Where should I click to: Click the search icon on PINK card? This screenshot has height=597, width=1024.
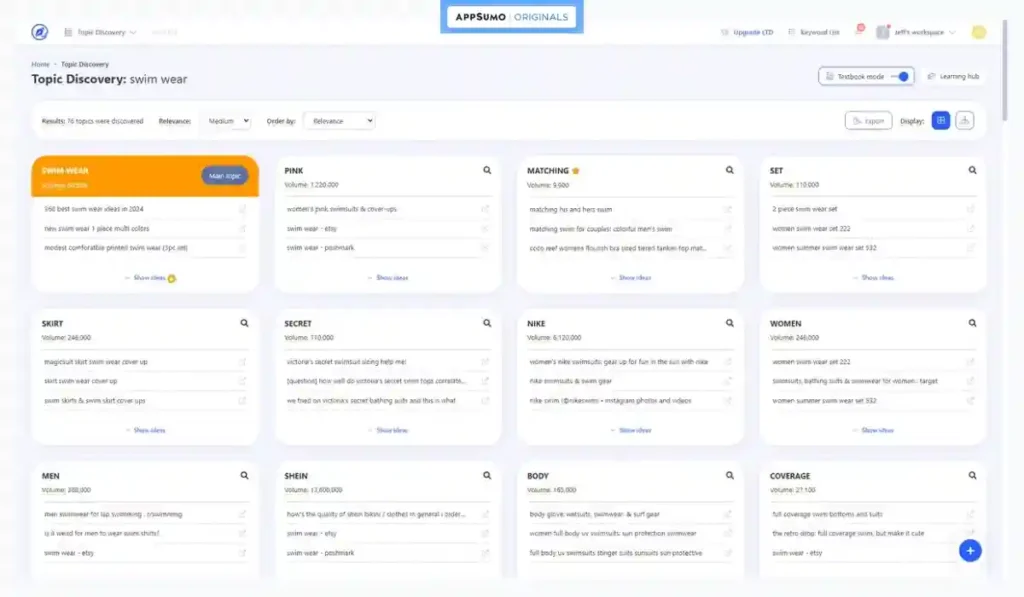click(x=487, y=171)
